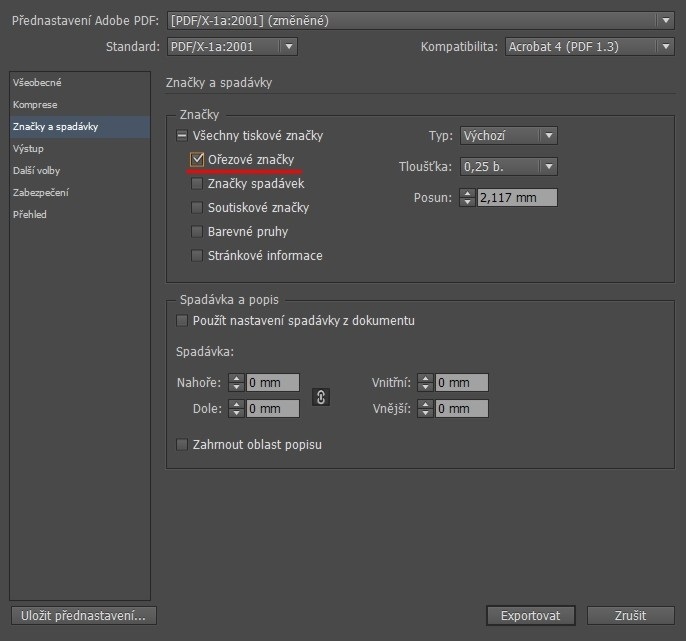
Task: Click the Nahoře bleed input field
Action: pos(273,382)
